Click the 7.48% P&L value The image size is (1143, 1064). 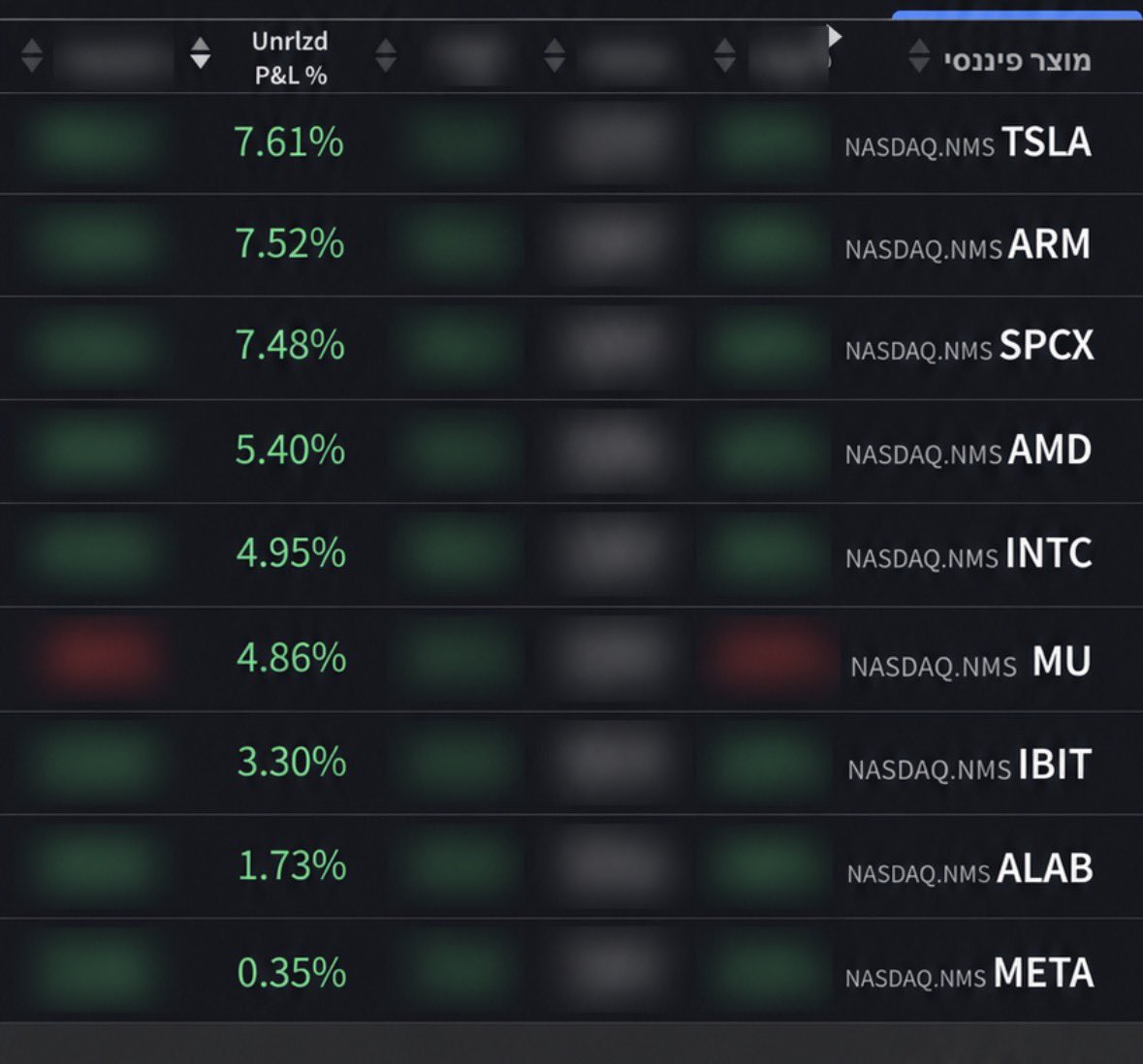tap(290, 344)
